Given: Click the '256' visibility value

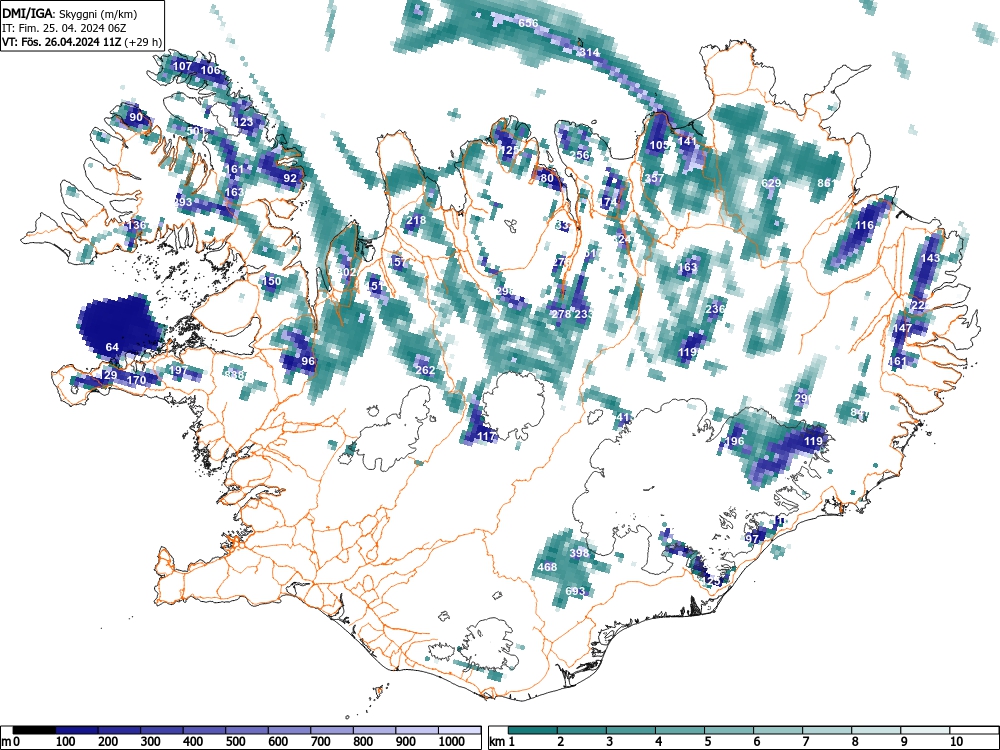Looking at the screenshot, I should pyautogui.click(x=580, y=155).
